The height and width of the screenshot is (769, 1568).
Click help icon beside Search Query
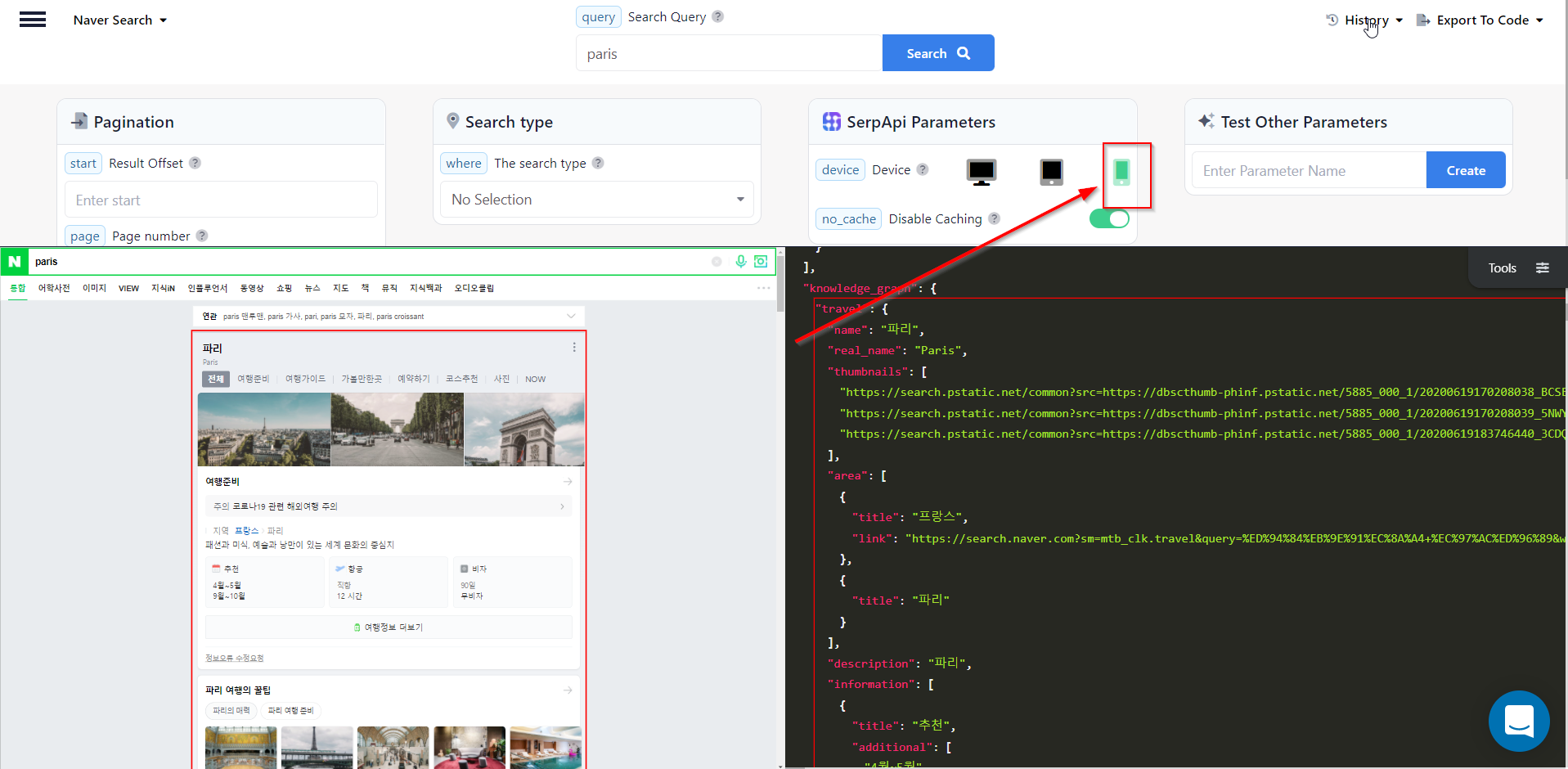click(717, 16)
